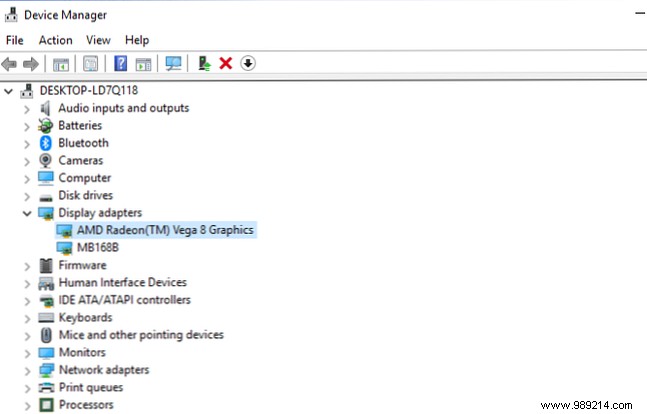Click the Device Manager title bar icon
Screen dimensions: 647x414
click(x=11, y=14)
